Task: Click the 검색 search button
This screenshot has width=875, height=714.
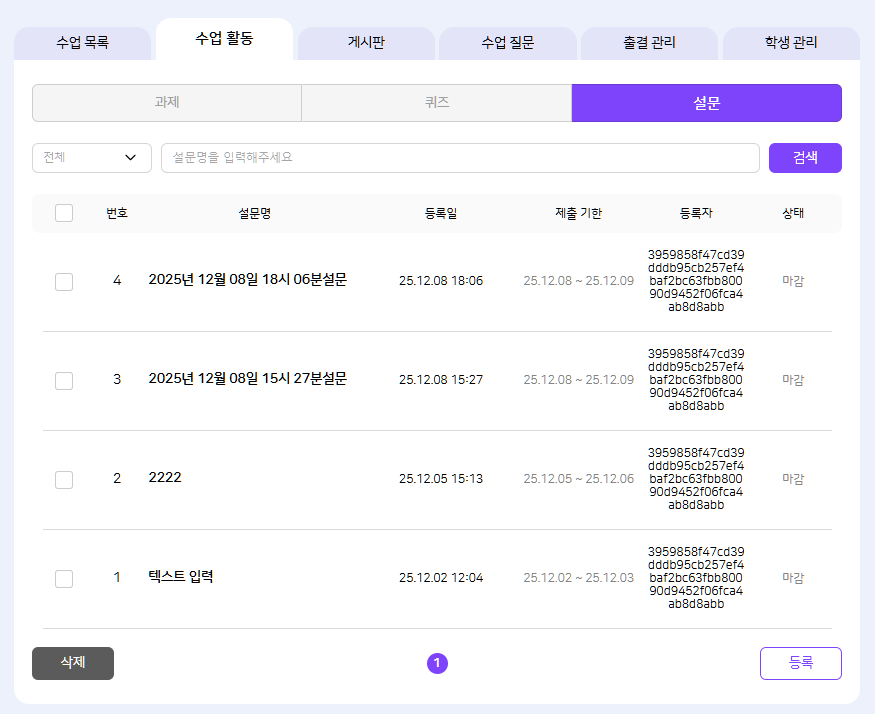Action: (805, 158)
